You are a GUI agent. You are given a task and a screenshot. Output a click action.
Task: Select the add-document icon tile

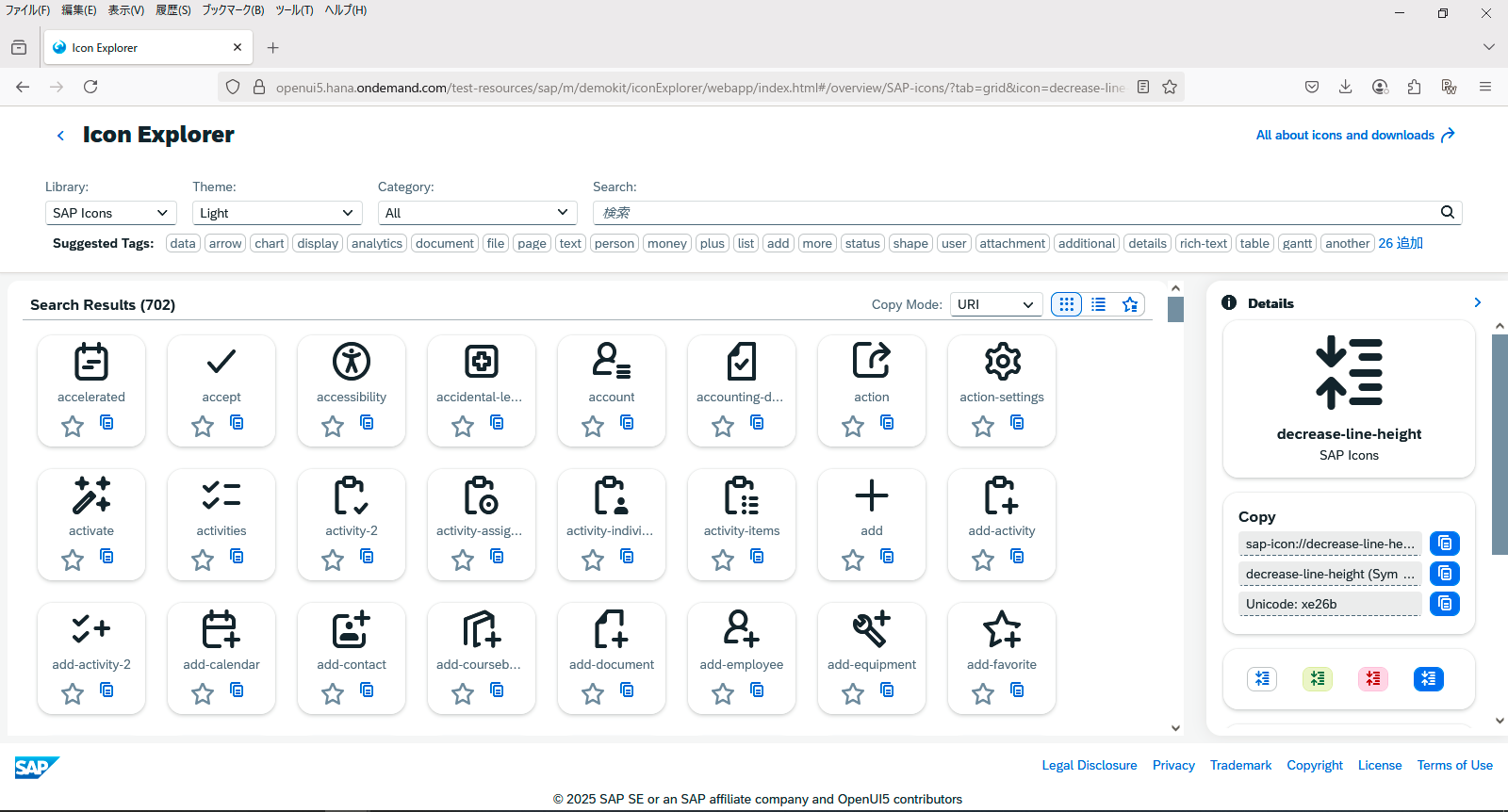(612, 658)
